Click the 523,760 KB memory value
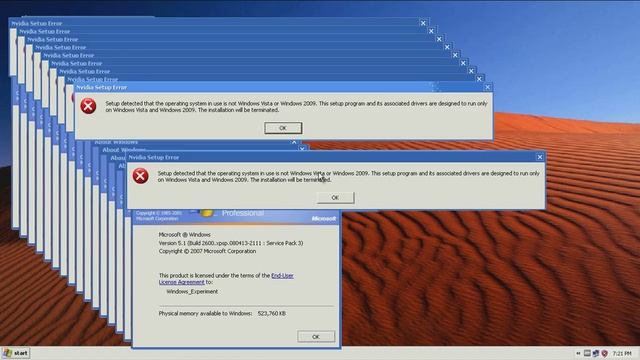The image size is (640, 360). pyautogui.click(x=271, y=313)
